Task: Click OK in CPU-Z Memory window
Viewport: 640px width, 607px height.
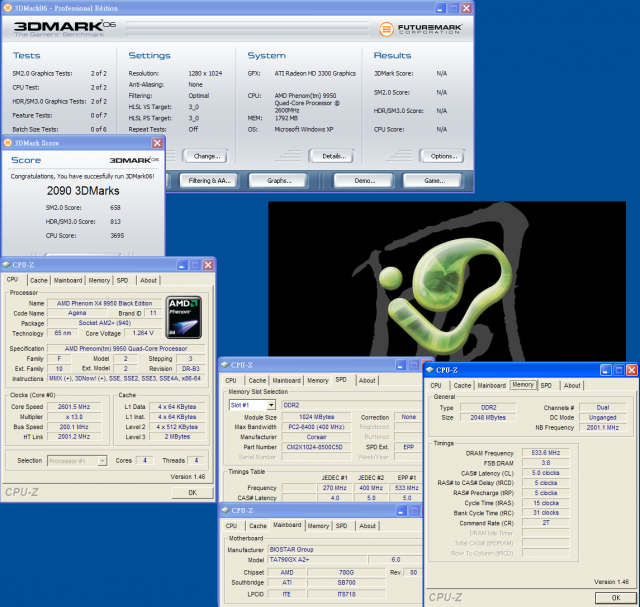Action: (616, 598)
